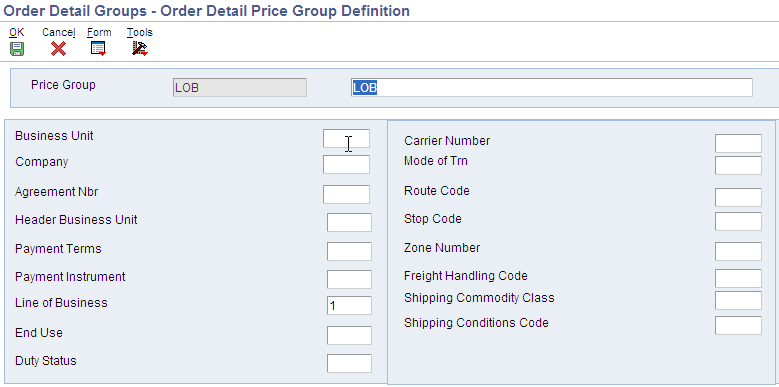Screen dimensions: 779x387
Task: Click the OK text label
Action: click(16, 32)
